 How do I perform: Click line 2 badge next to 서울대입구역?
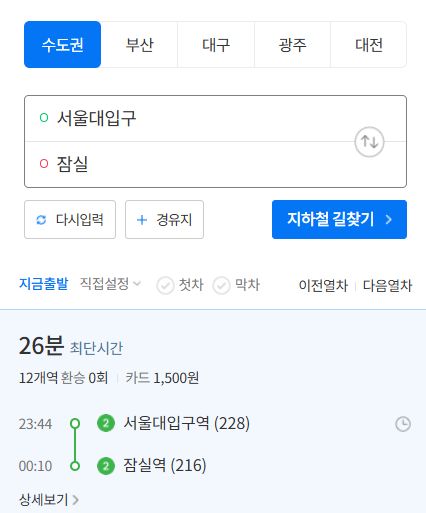tap(106, 423)
